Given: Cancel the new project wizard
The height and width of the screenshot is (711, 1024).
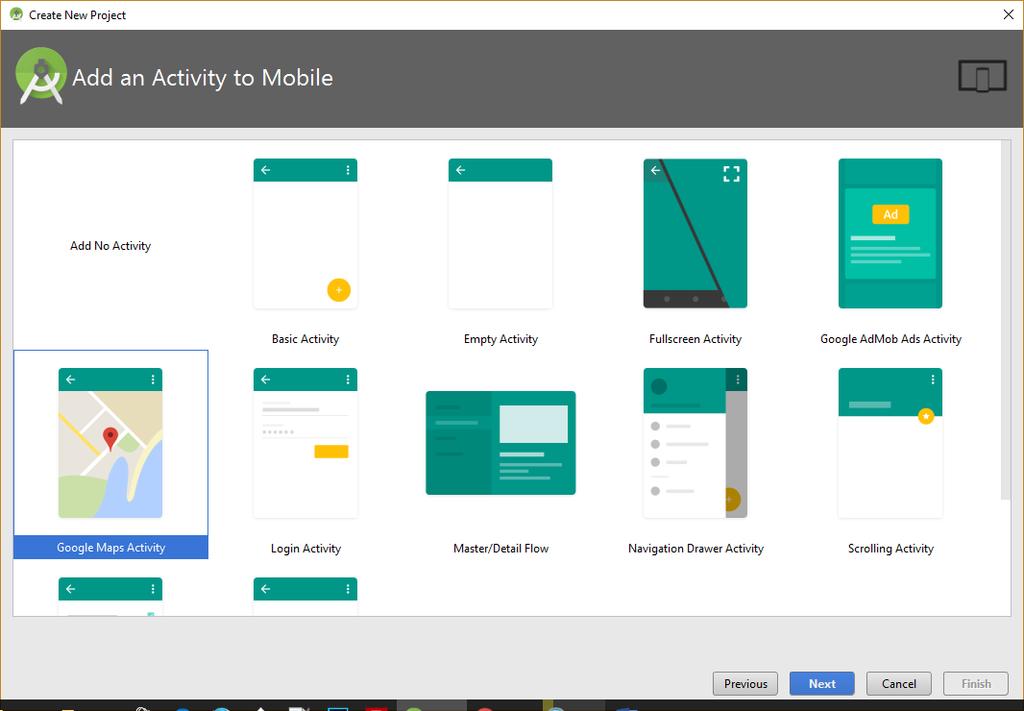Looking at the screenshot, I should point(899,684).
